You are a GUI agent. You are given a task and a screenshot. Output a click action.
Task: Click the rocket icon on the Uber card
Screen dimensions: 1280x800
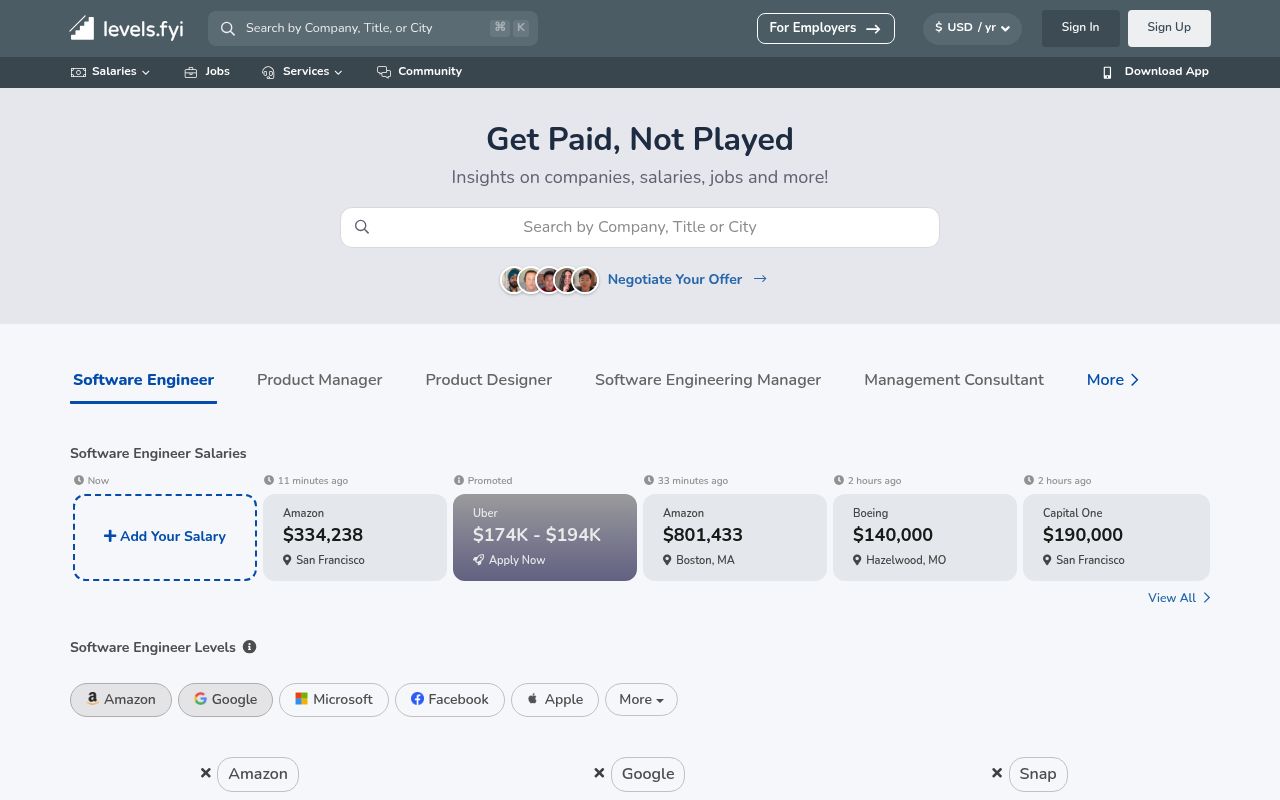click(x=479, y=560)
